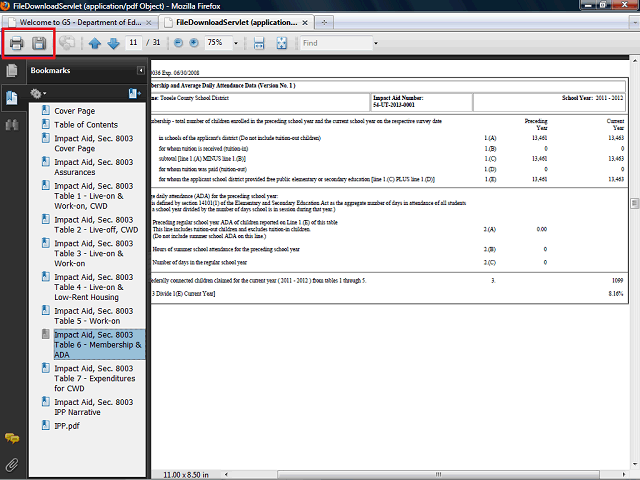Open the Attachments paperclip panel
The width and height of the screenshot is (640, 480).
pyautogui.click(x=12, y=464)
